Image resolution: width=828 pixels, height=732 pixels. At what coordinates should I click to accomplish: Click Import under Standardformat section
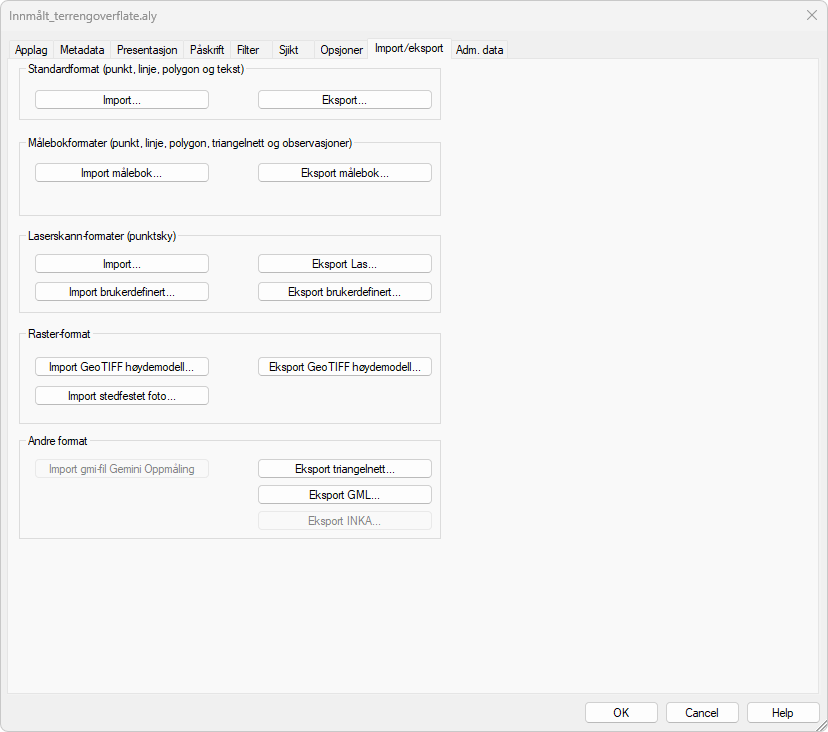pos(122,100)
